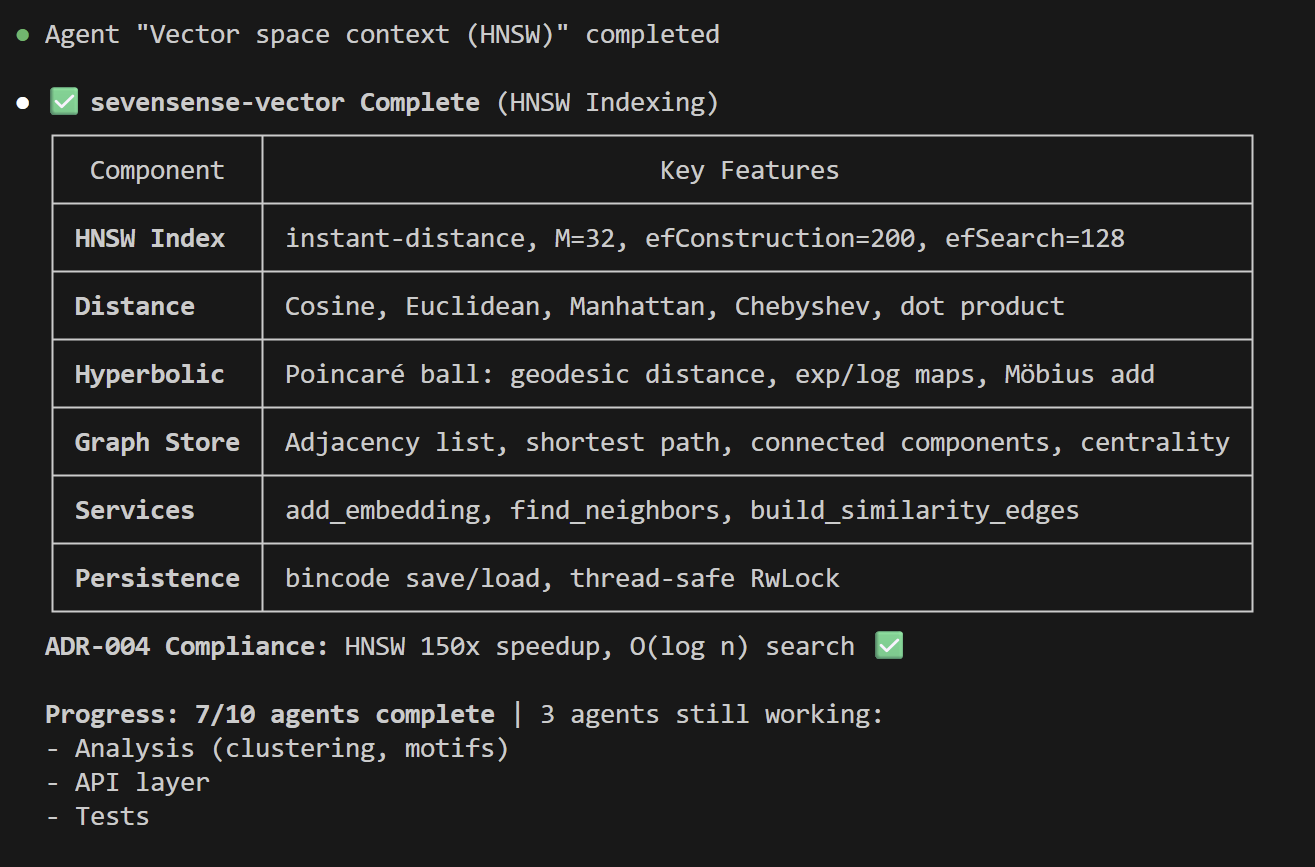The width and height of the screenshot is (1315, 867).
Task: Click the green dot beside Agent completed line
Action: (22, 35)
